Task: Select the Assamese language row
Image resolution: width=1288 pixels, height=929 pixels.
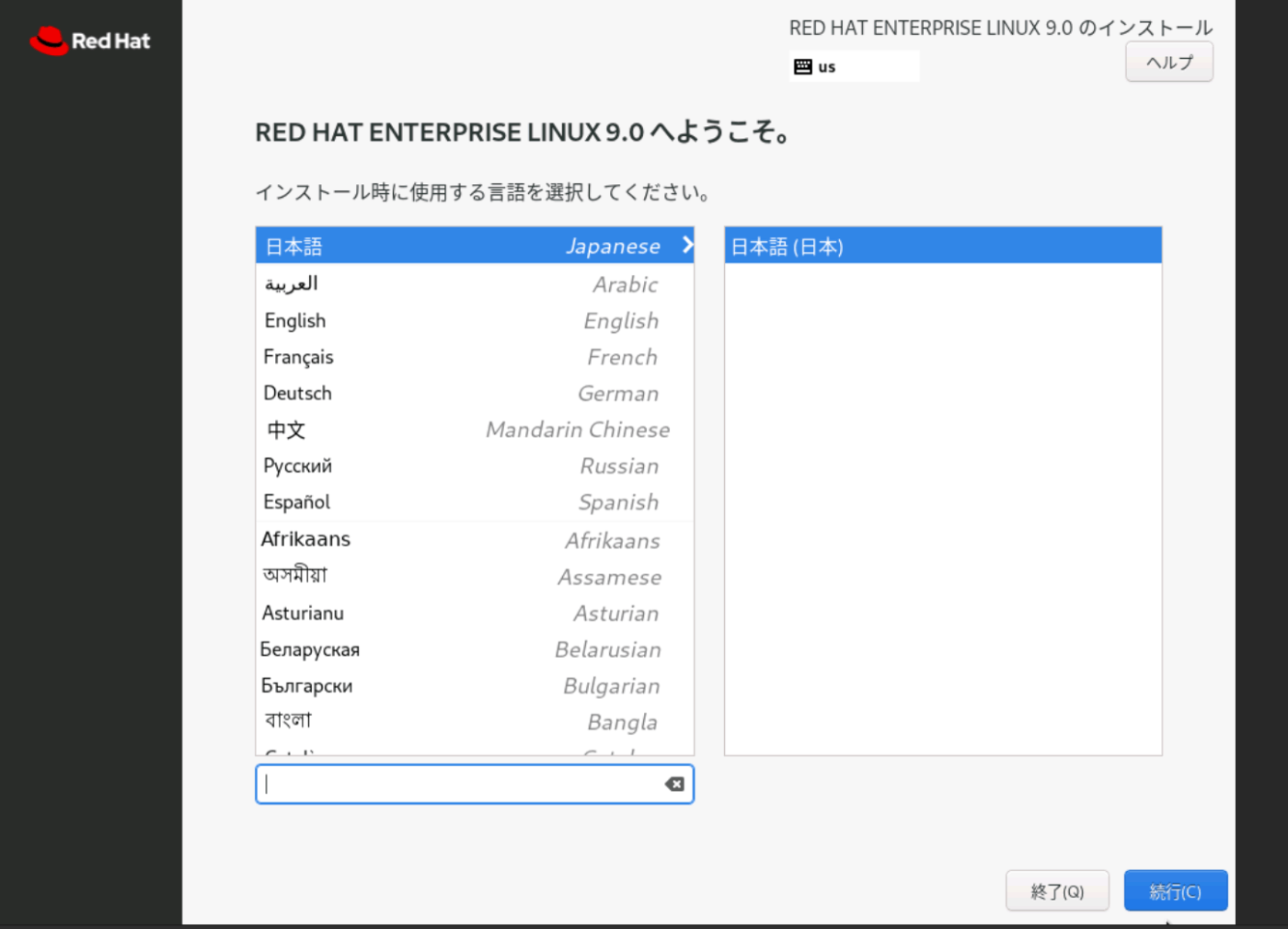Action: [x=475, y=577]
